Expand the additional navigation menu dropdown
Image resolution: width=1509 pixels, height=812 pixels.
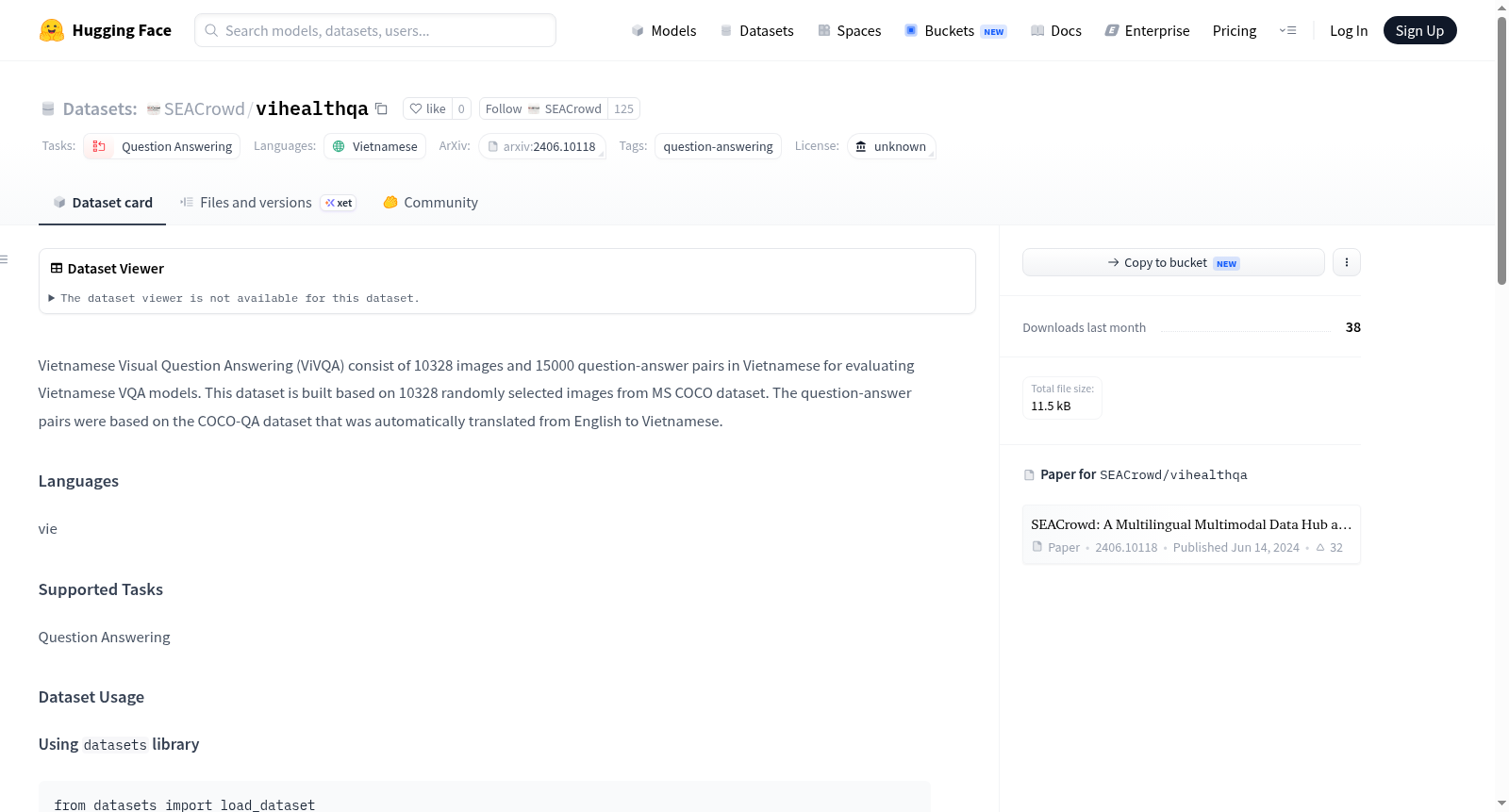coord(1287,30)
